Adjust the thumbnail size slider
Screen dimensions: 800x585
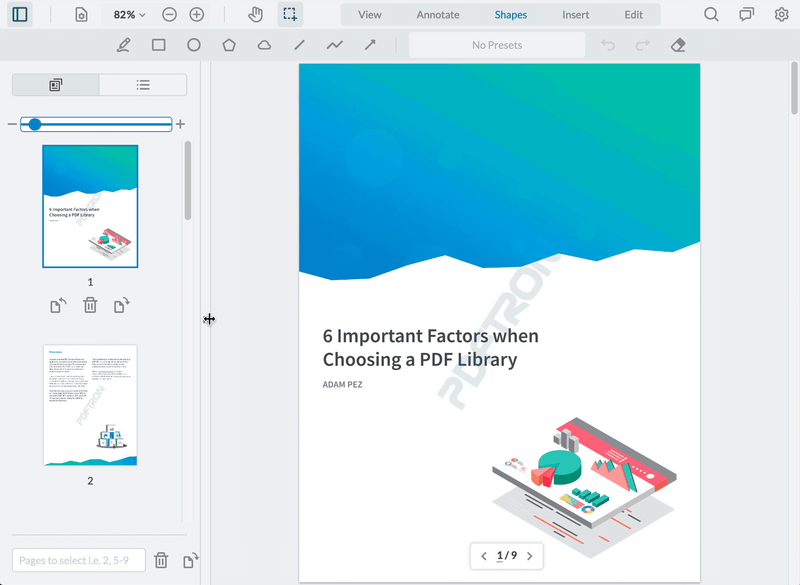point(36,124)
